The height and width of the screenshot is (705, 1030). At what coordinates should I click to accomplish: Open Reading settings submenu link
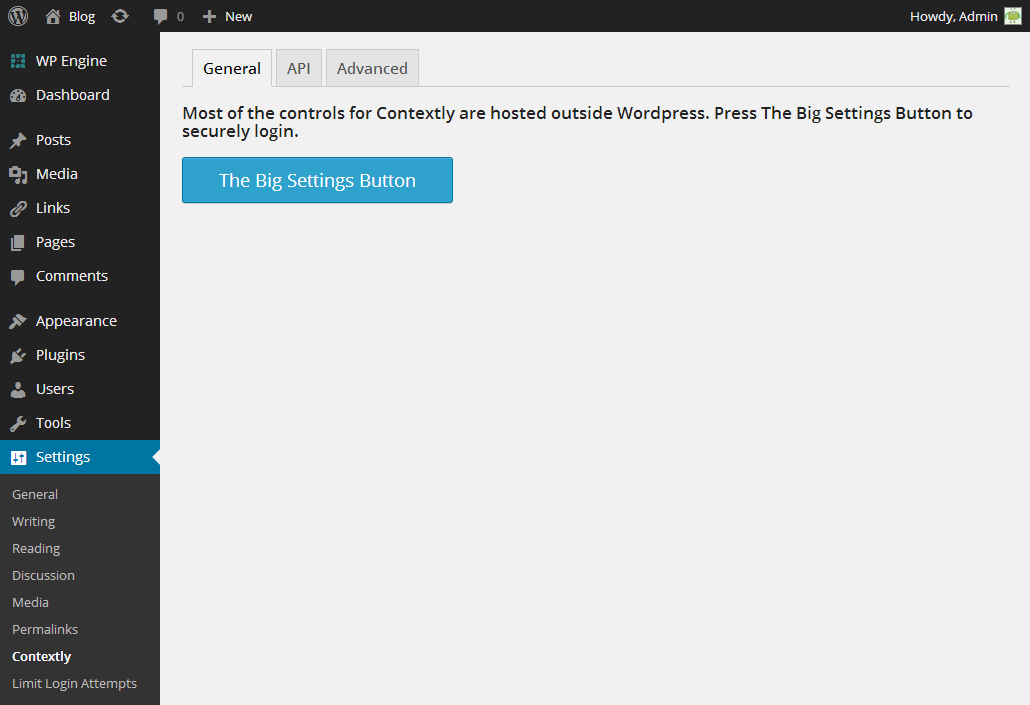click(36, 549)
